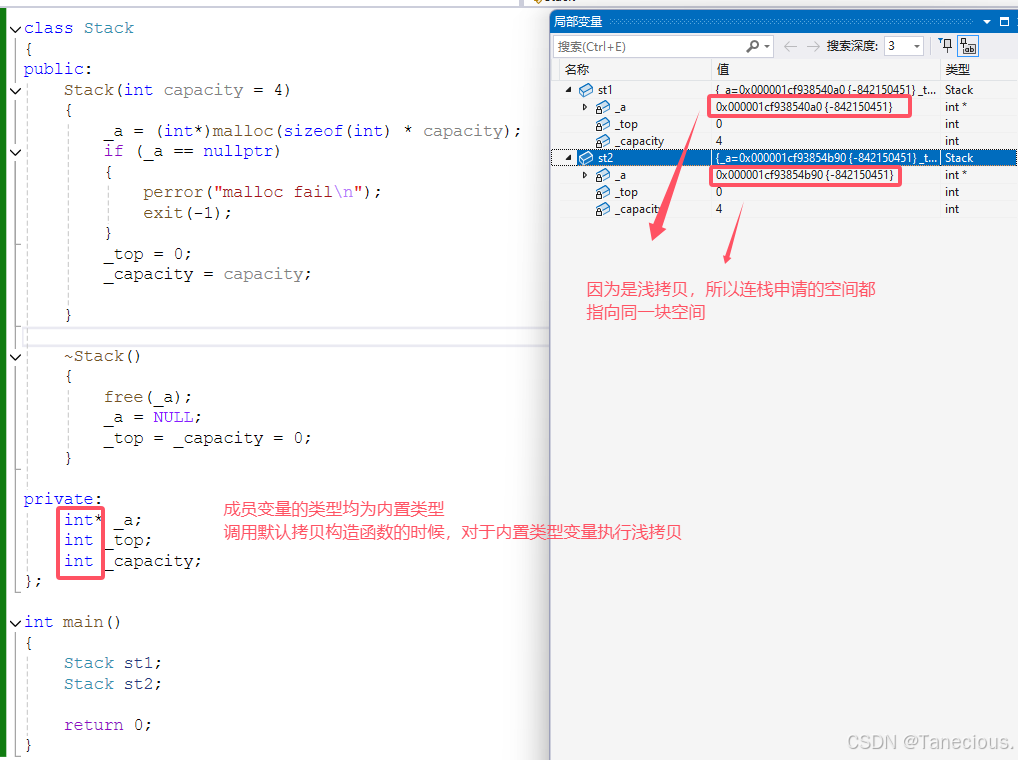Expand the _a member under st2
Viewport: 1018px width, 760px height.
click(x=585, y=175)
